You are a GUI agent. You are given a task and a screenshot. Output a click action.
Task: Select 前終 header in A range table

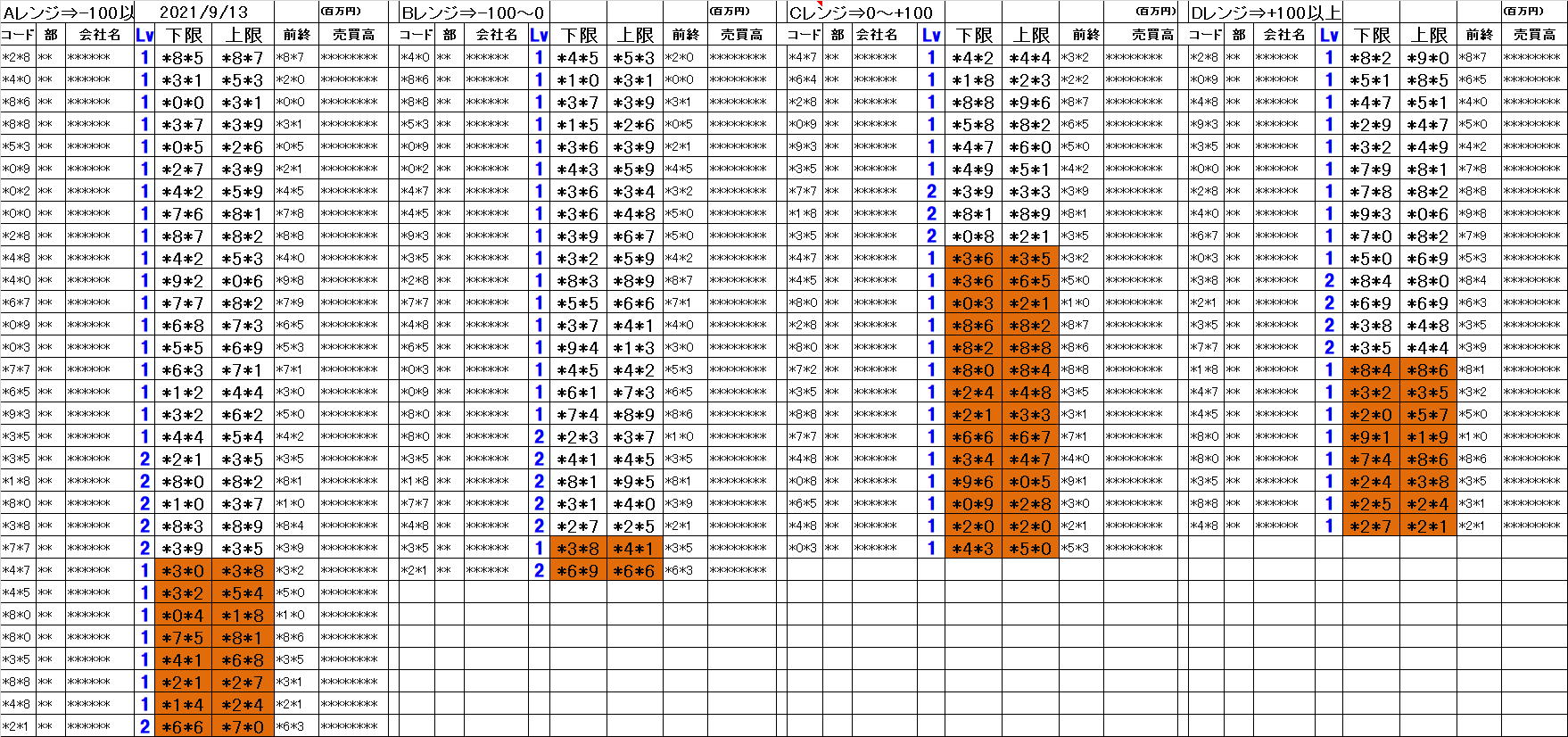296,35
